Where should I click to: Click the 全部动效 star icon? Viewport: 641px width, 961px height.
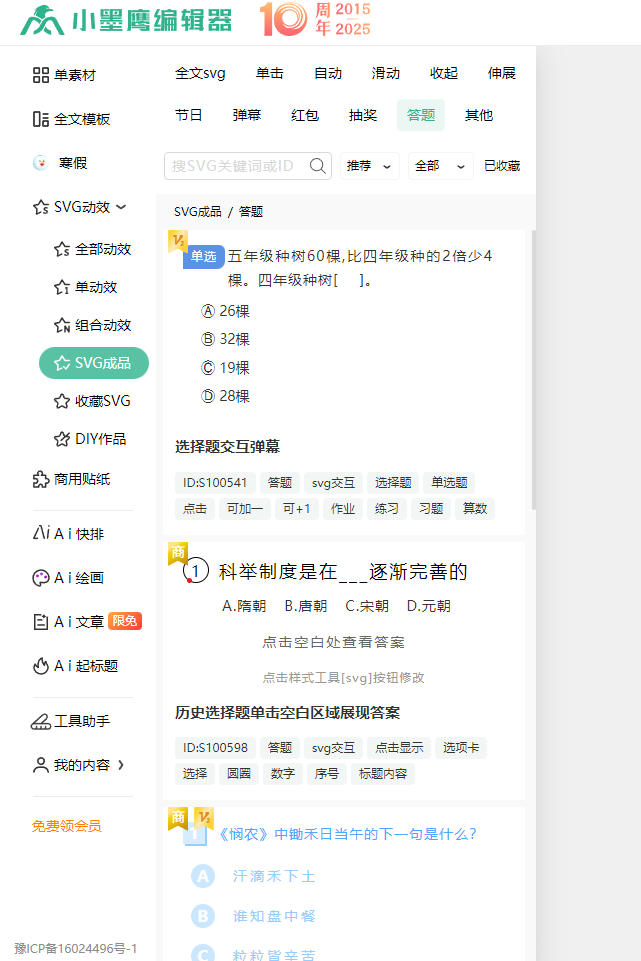[62, 249]
